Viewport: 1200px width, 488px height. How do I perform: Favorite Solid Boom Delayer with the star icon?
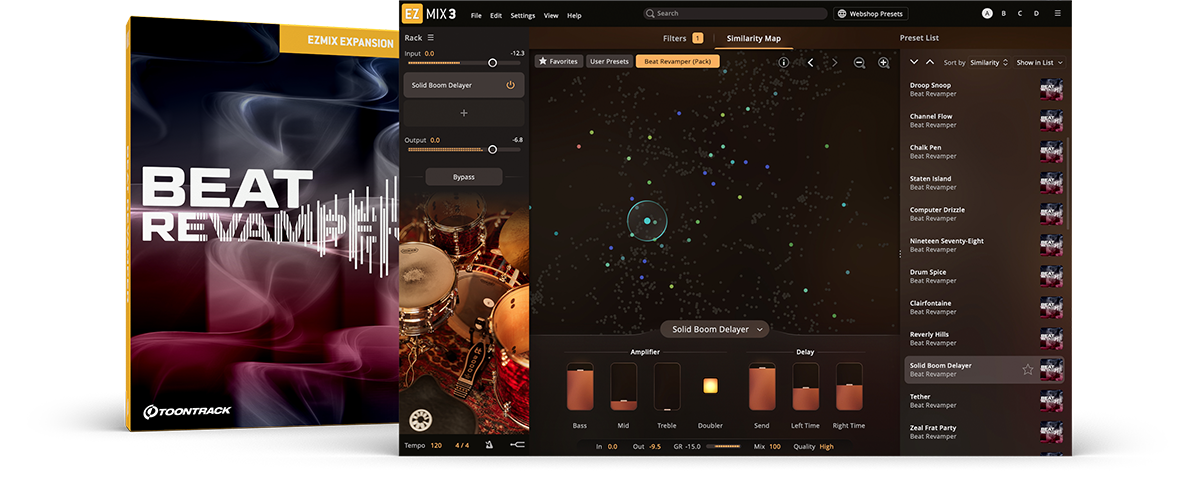[1028, 370]
